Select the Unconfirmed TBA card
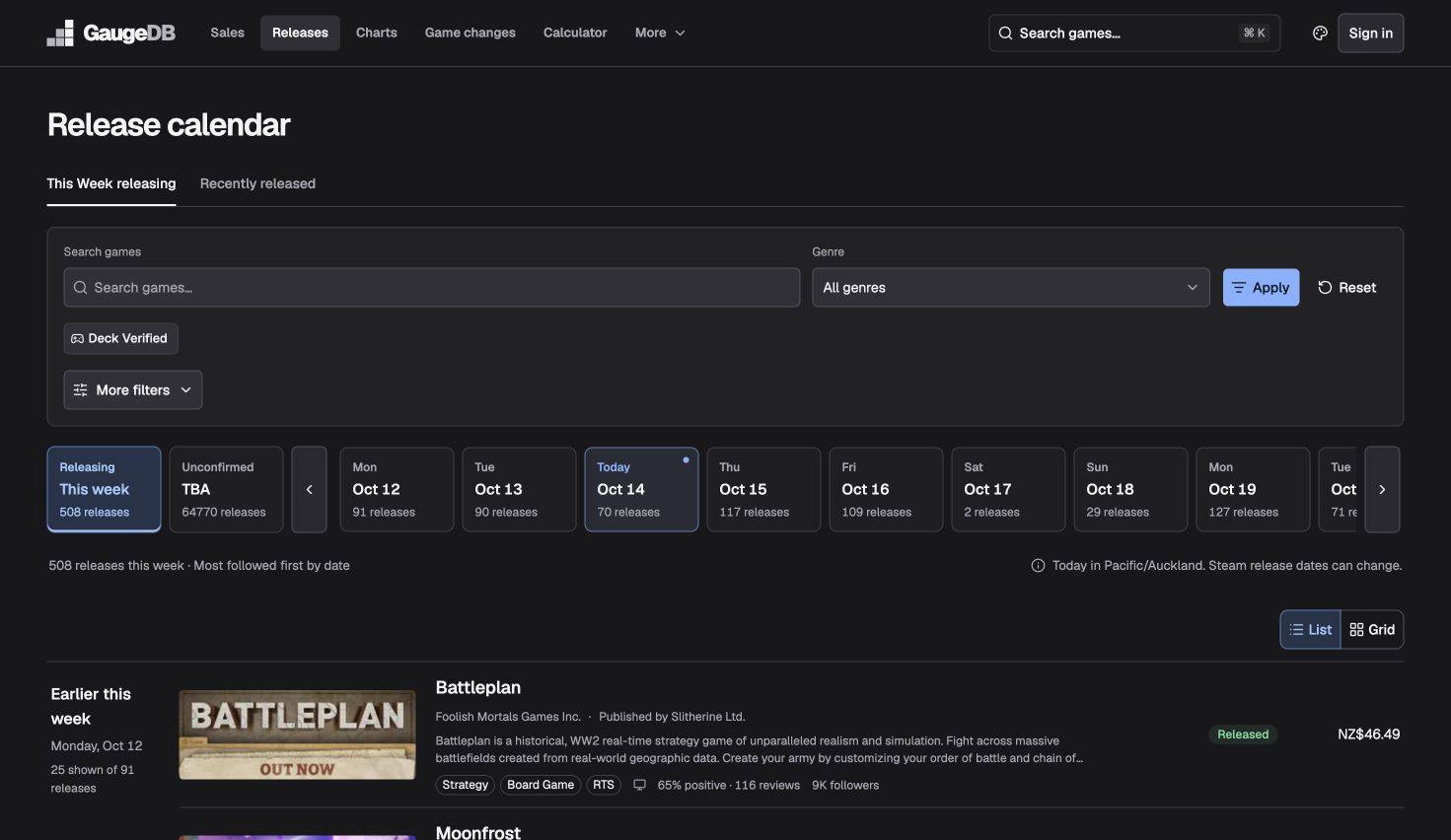Image resolution: width=1451 pixels, height=840 pixels. pos(226,489)
